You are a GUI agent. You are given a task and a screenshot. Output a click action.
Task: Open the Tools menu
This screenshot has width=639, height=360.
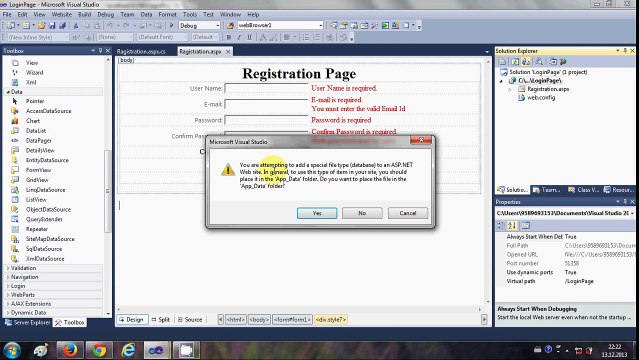(x=190, y=14)
